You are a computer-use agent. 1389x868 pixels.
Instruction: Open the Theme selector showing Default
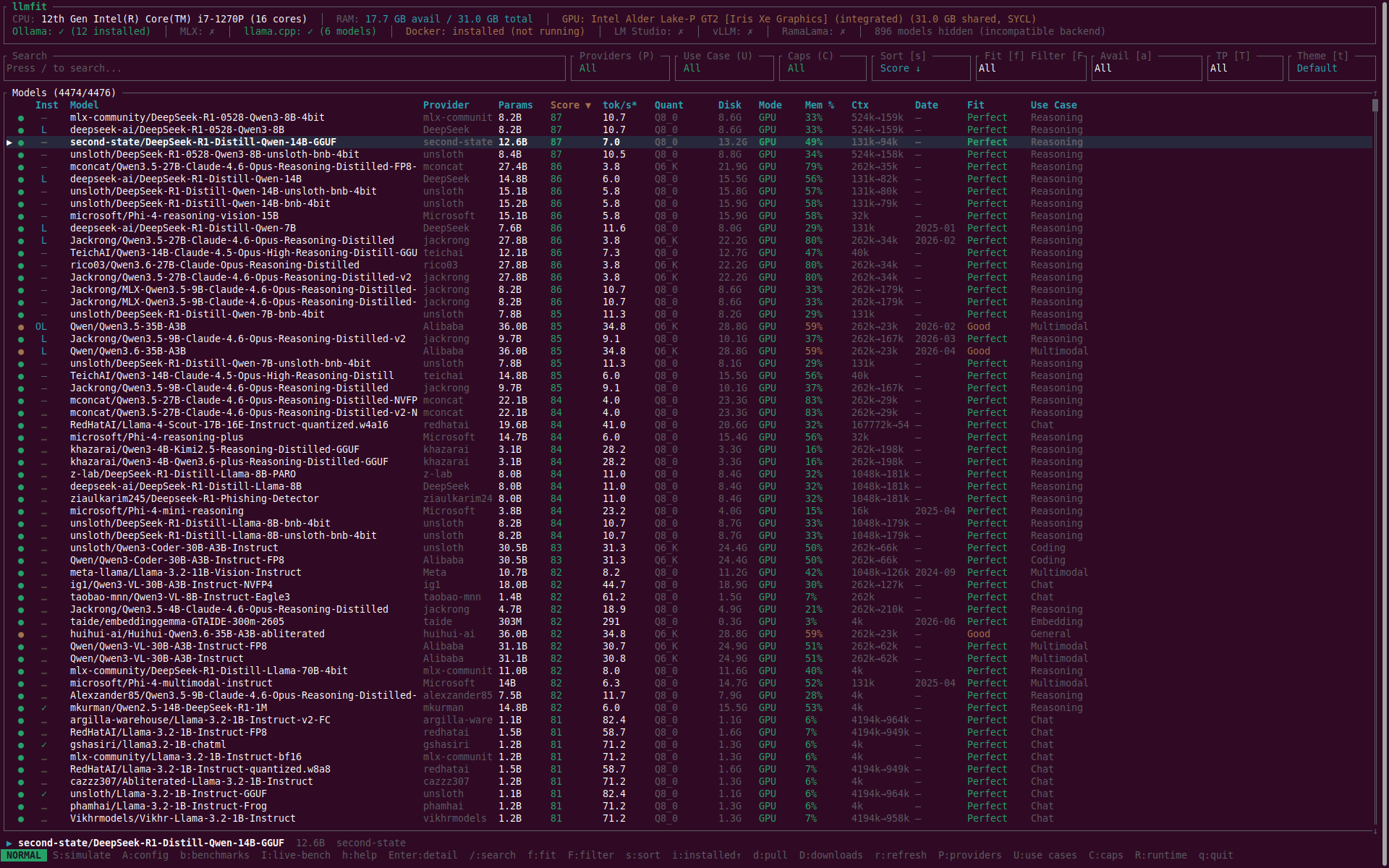1332,68
